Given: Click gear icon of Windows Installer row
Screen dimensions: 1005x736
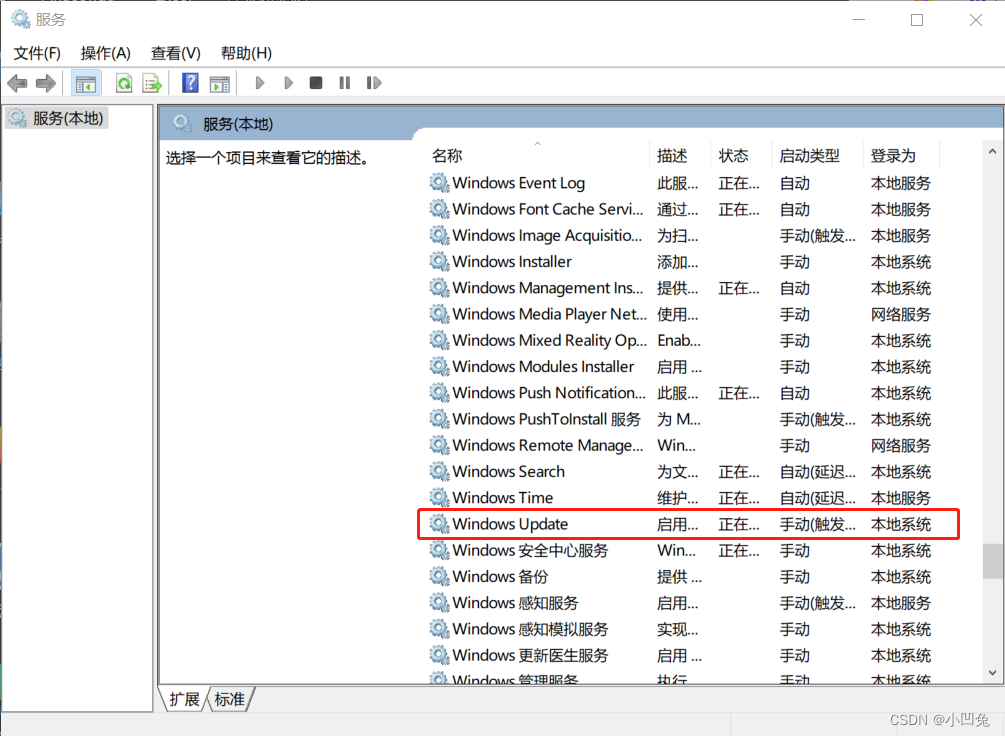Looking at the screenshot, I should [439, 262].
